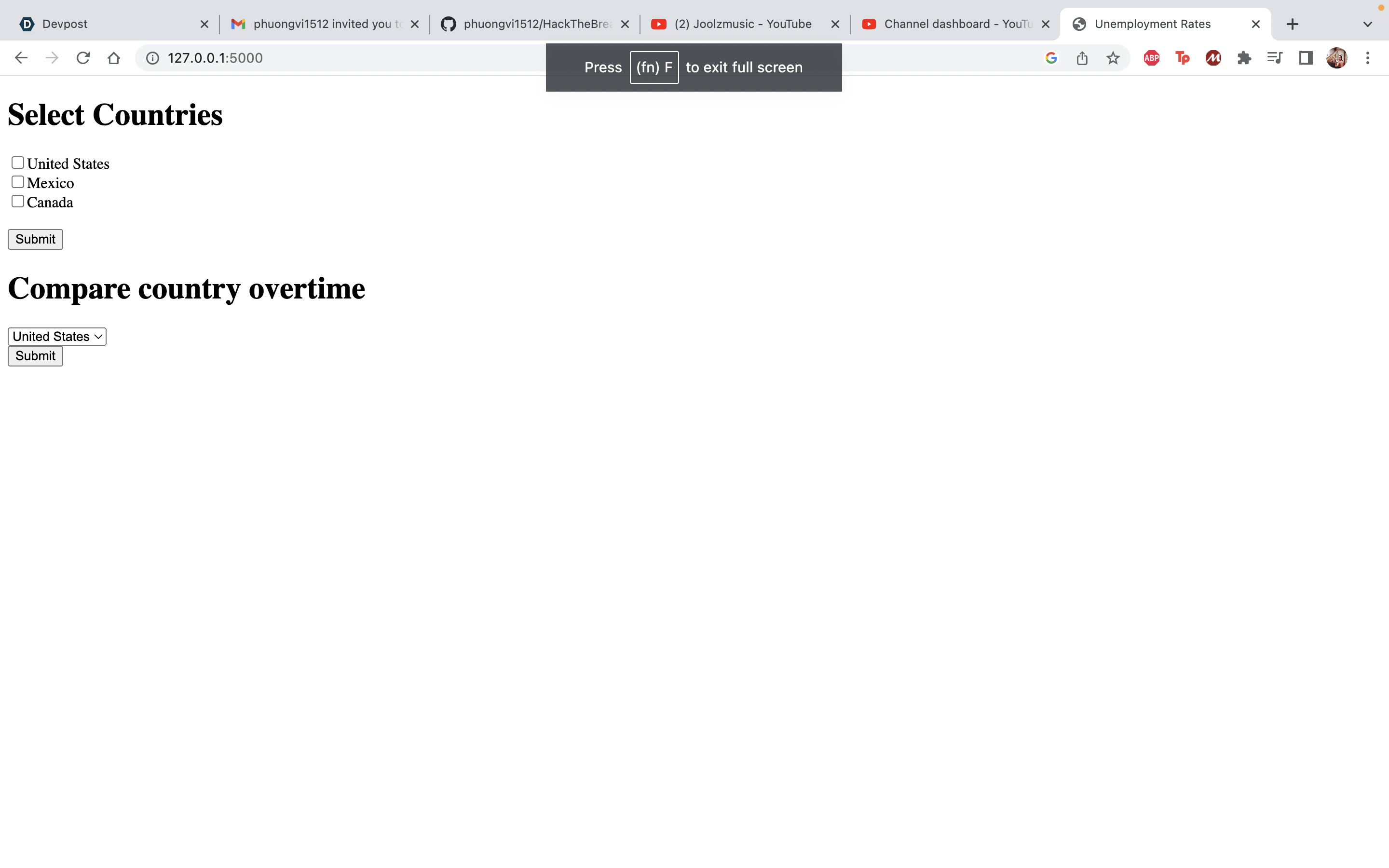1389x868 pixels.
Task: Open the United States country dropdown
Action: (57, 337)
